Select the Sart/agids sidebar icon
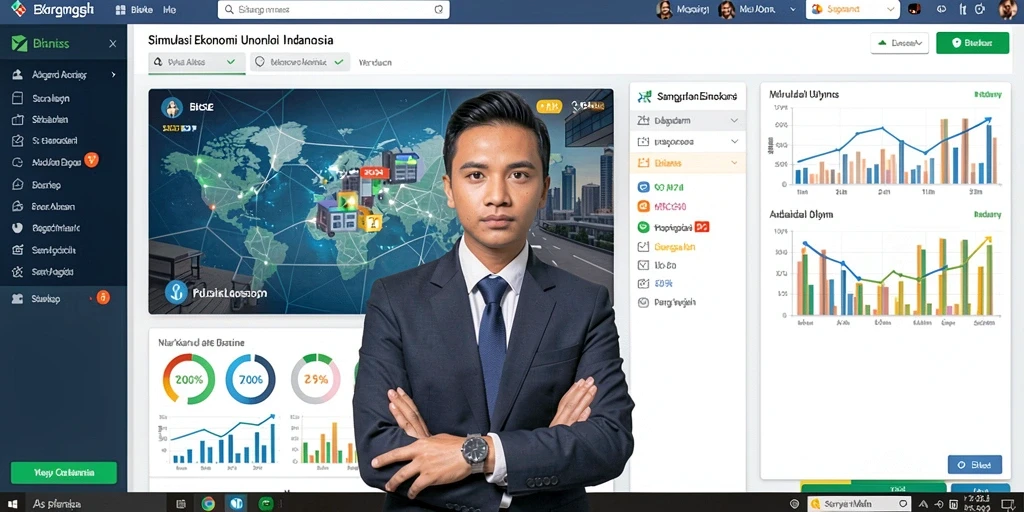 pos(18,271)
